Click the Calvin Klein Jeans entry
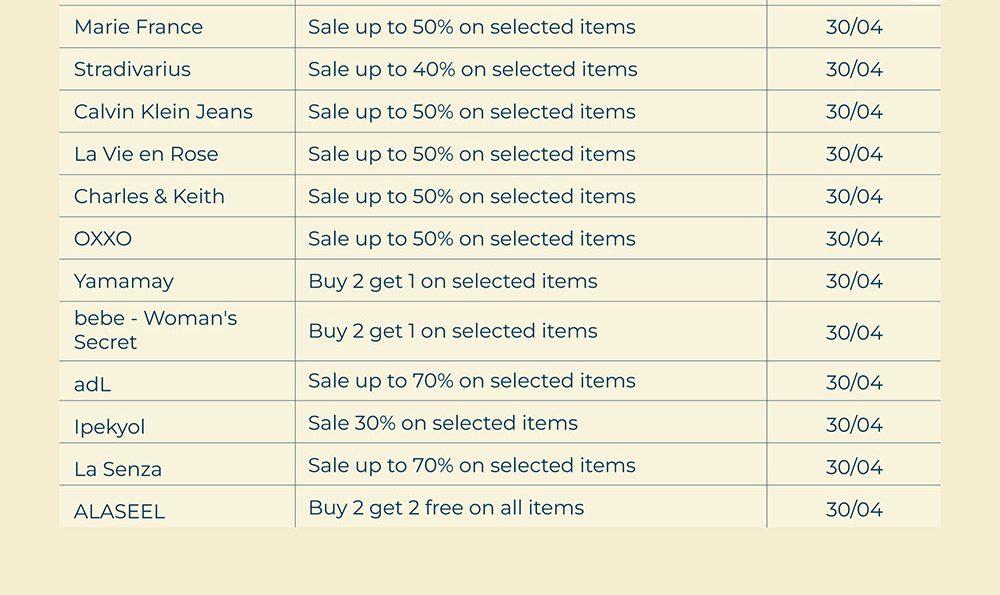 163,112
